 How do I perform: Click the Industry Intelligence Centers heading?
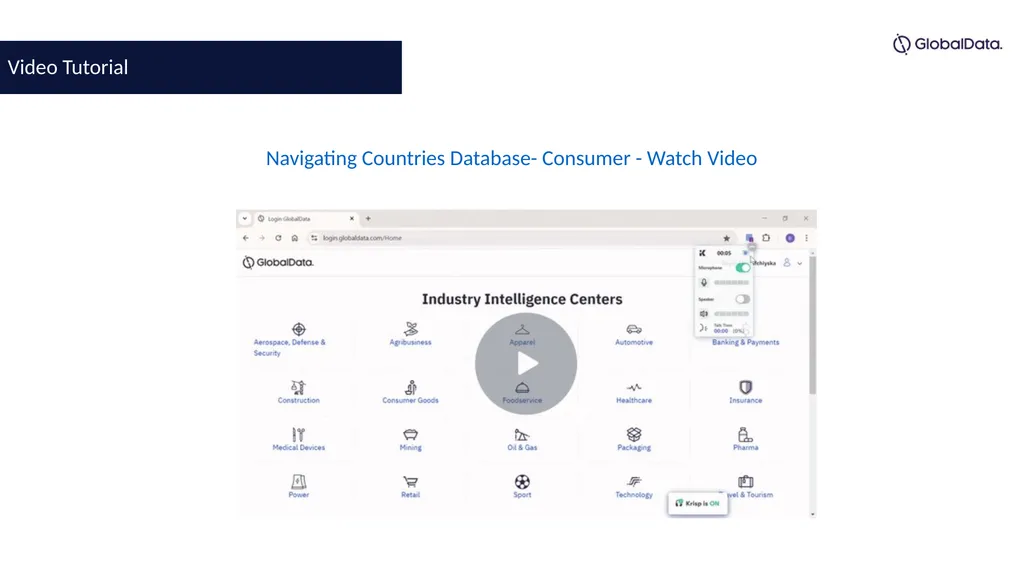pos(522,299)
